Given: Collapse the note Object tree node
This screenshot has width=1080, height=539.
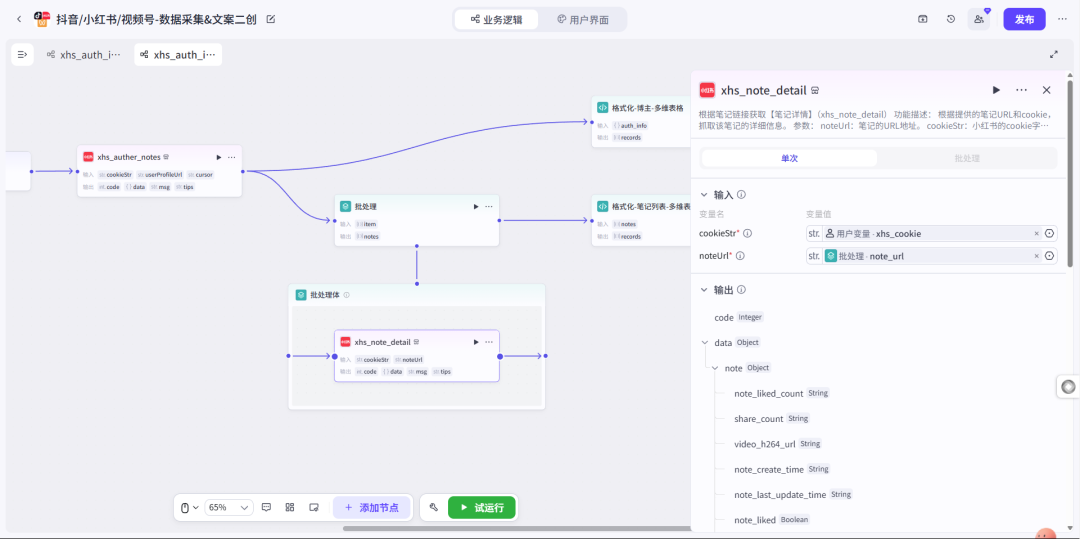Looking at the screenshot, I should pos(714,368).
